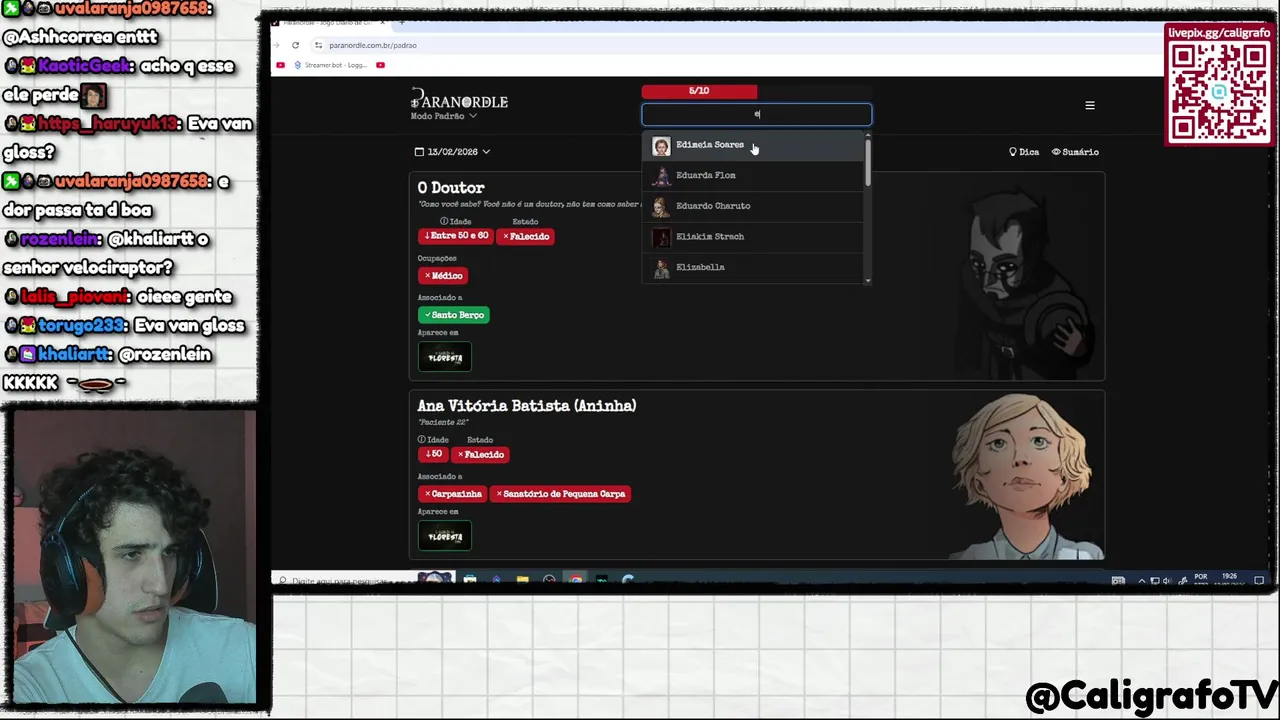Click the site info icon beside URL
1280x720 pixels.
[x=318, y=45]
